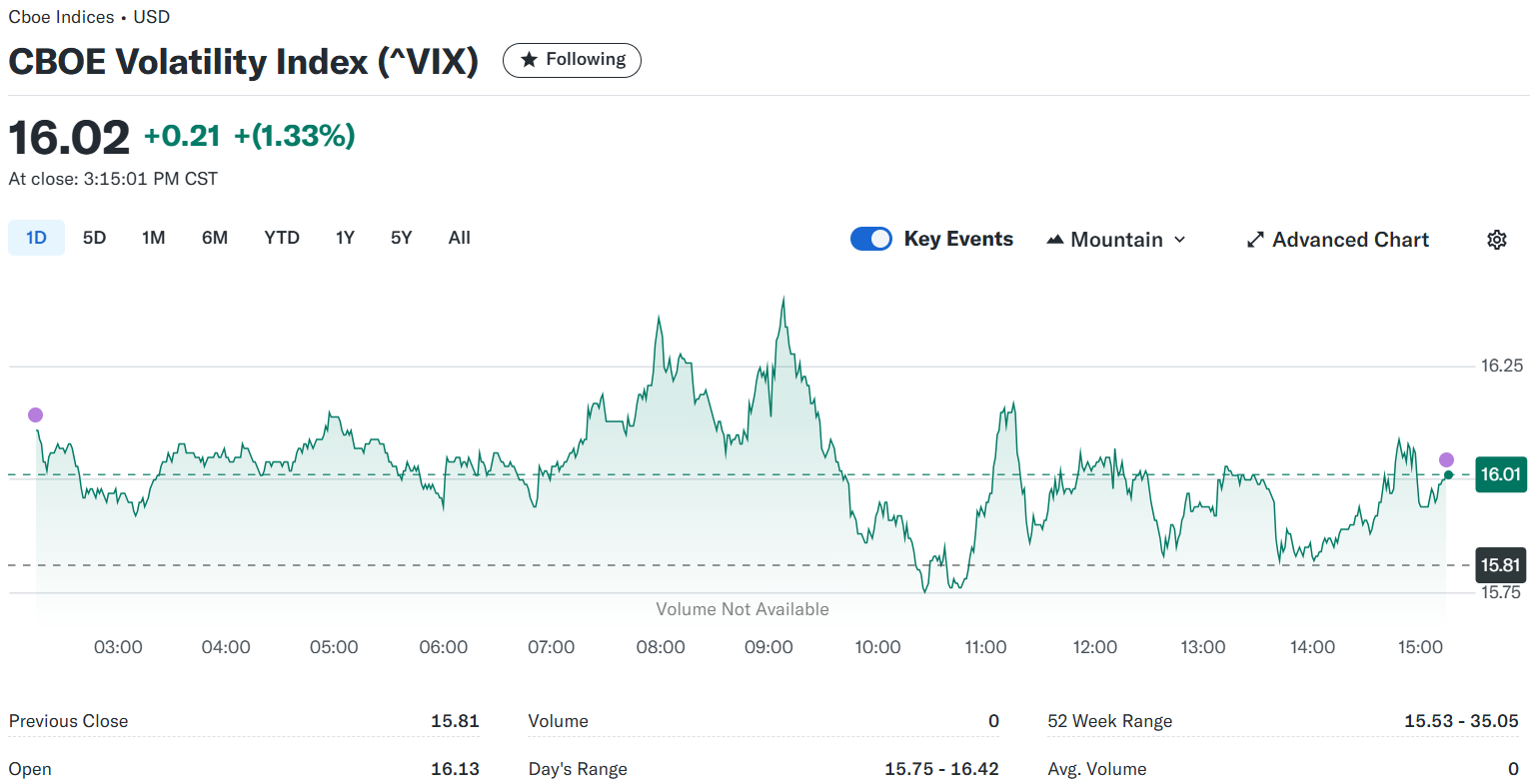Click the 12:00 x-axis time label
This screenshot has height=784, width=1530.
[x=1094, y=647]
